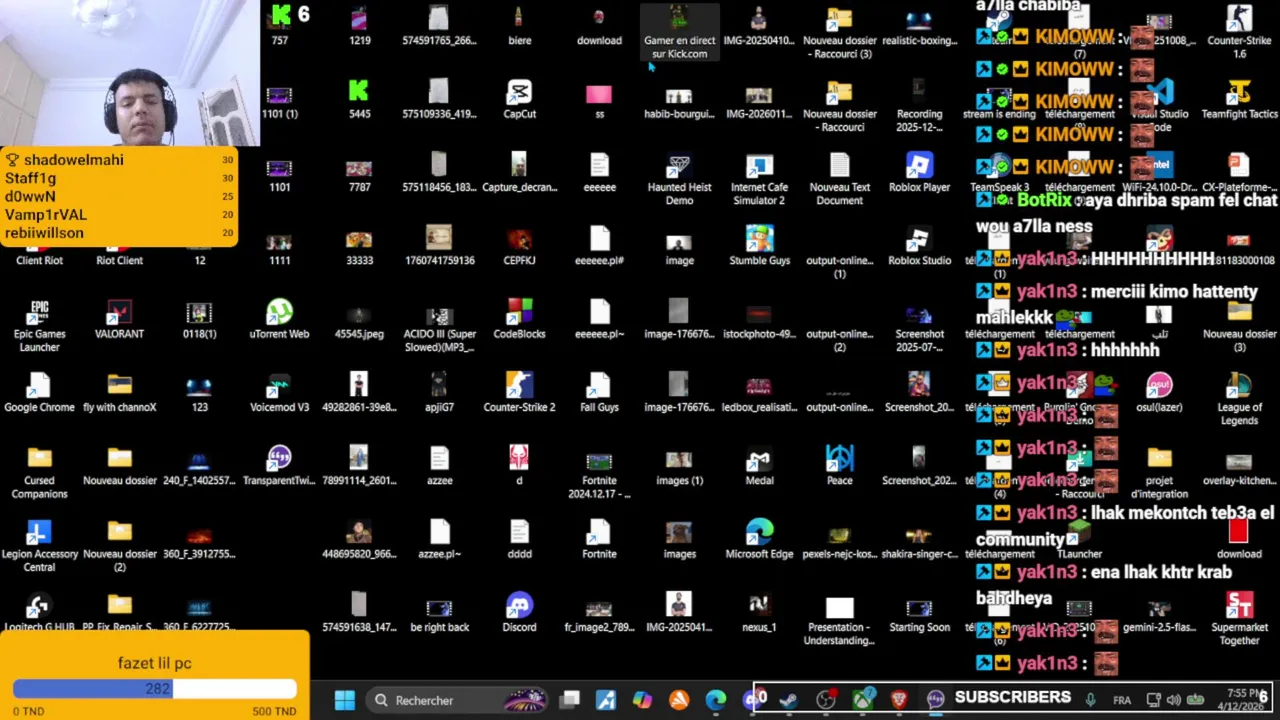Viewport: 1280px width, 720px height.
Task: Open the 'Logitech G HUB' desktop shortcut
Action: pos(39,613)
